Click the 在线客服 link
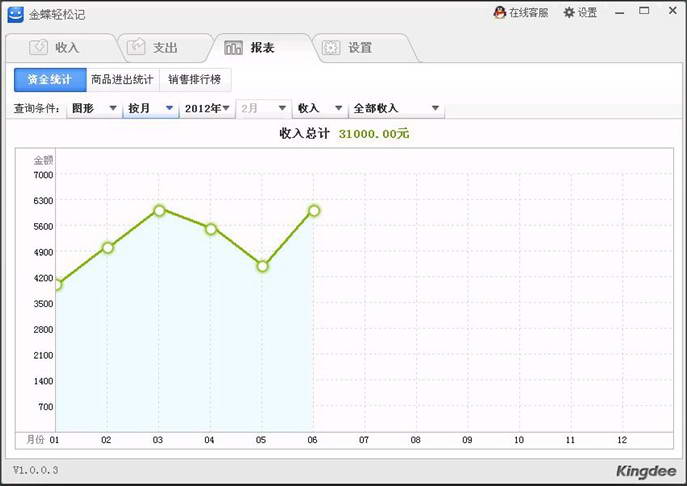 click(x=528, y=12)
